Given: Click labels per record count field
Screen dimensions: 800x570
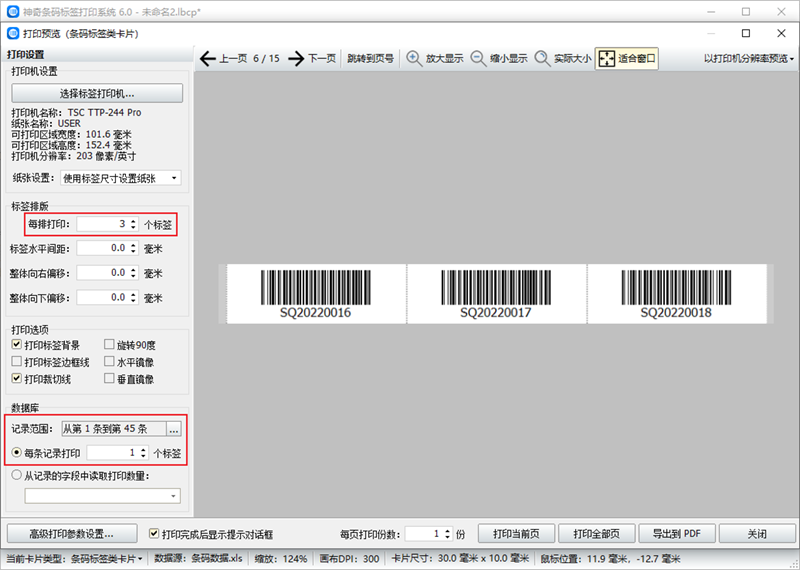Looking at the screenshot, I should coord(112,453).
